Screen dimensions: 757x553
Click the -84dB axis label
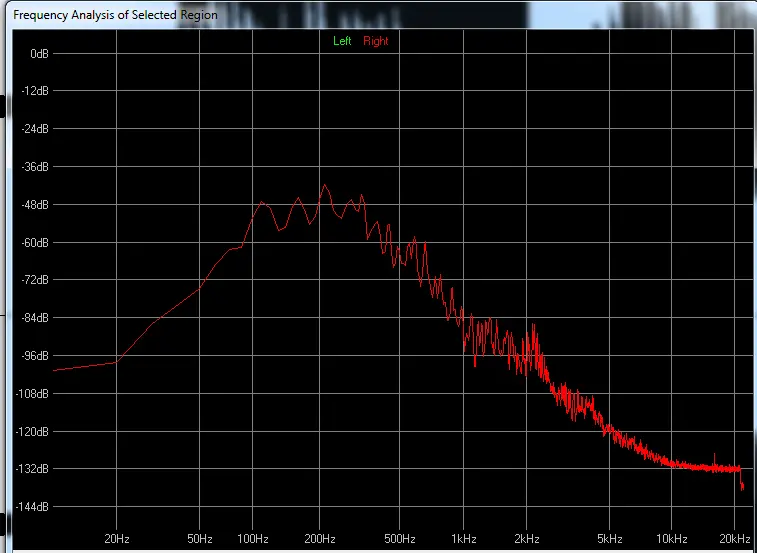point(35,318)
